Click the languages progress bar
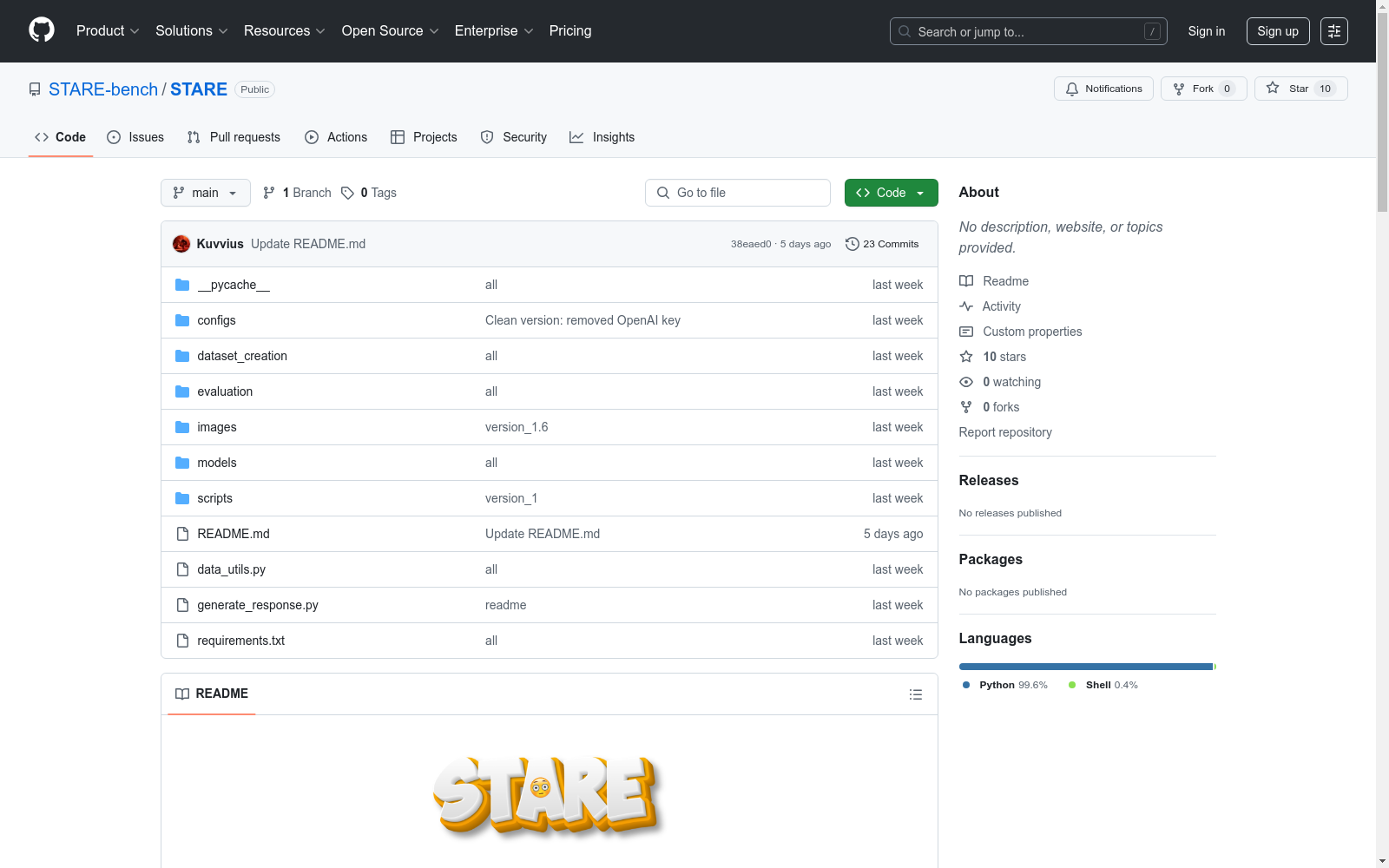Screen dimensions: 1389x868 1088,667
